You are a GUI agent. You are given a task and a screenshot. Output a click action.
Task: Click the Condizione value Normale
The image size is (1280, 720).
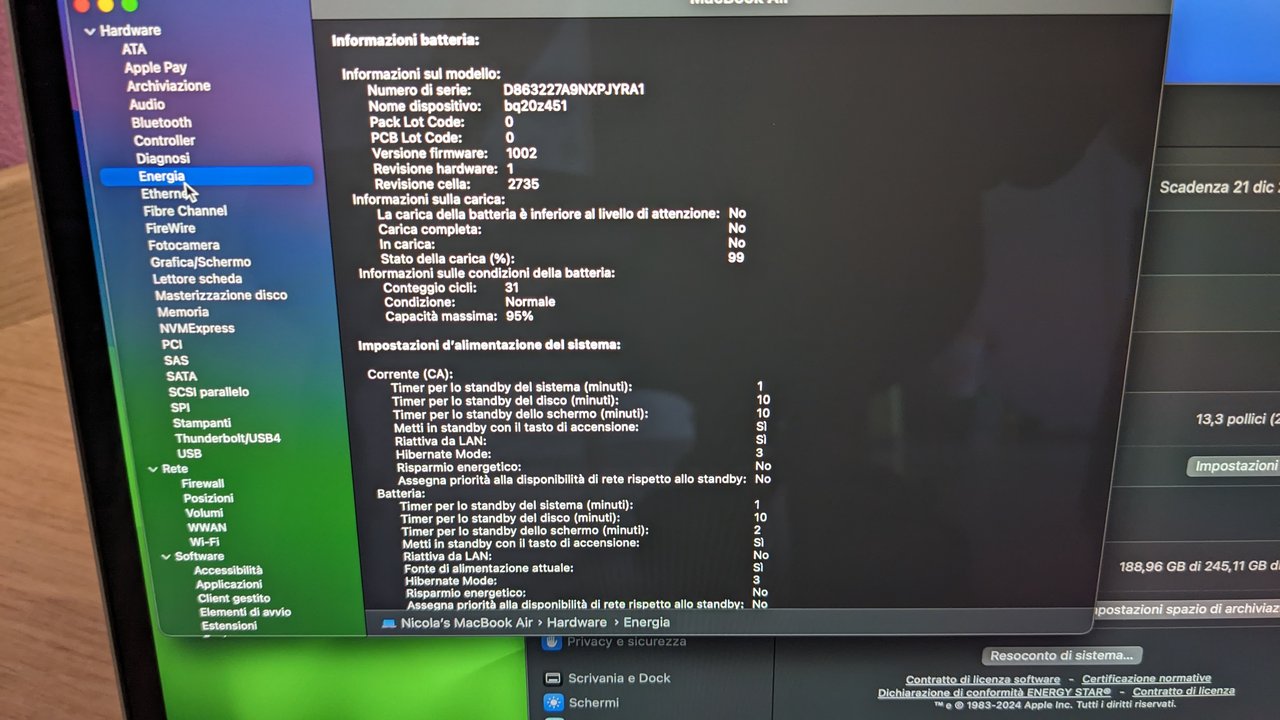(530, 302)
